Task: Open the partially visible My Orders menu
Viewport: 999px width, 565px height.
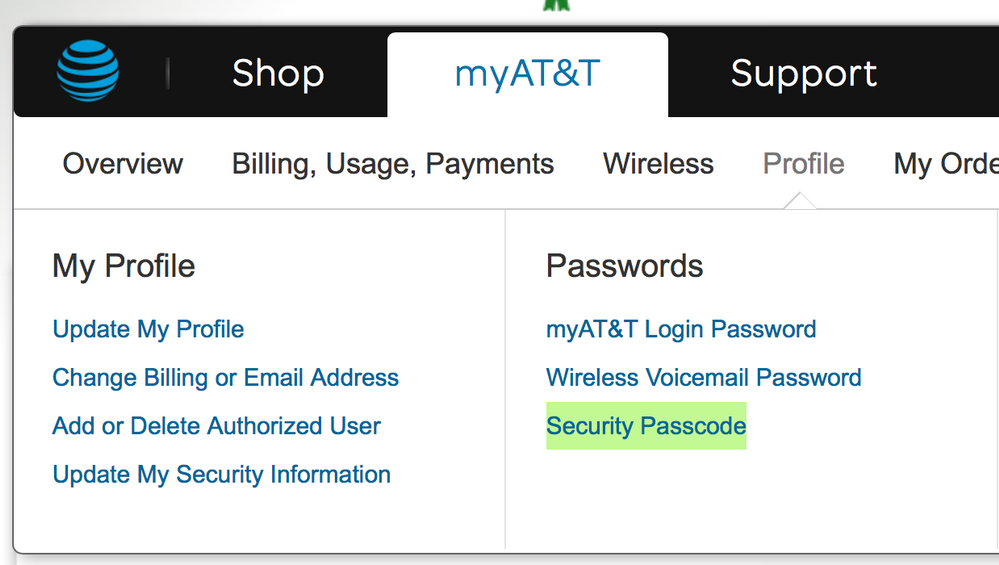Action: point(945,164)
